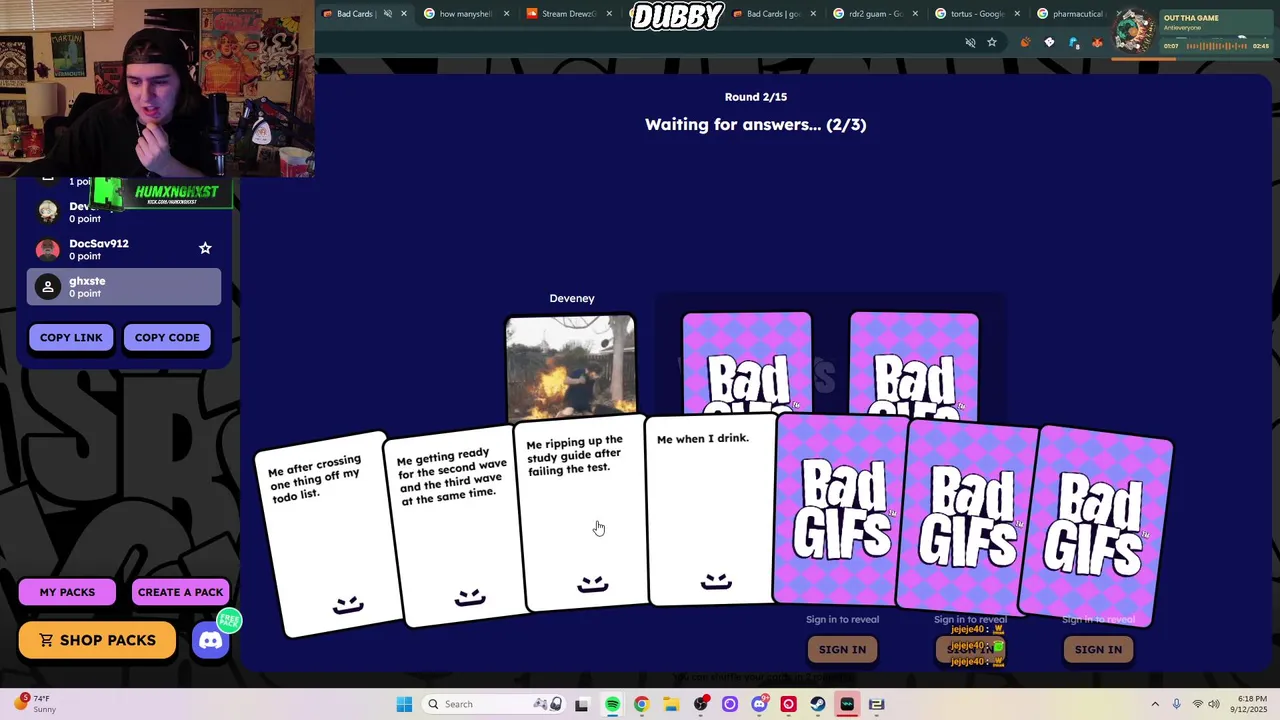Click the 'Round 2/15' label
1280x720 pixels.
756,97
